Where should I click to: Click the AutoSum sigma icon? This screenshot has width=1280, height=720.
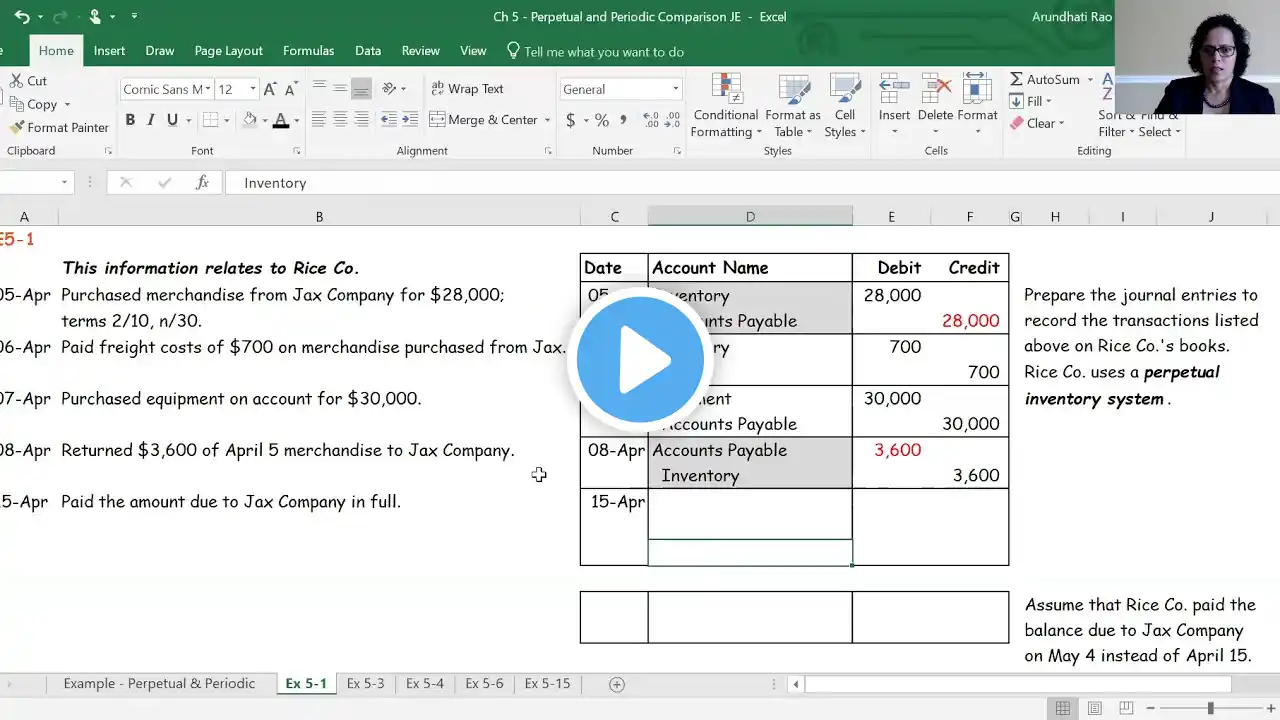[x=1016, y=79]
